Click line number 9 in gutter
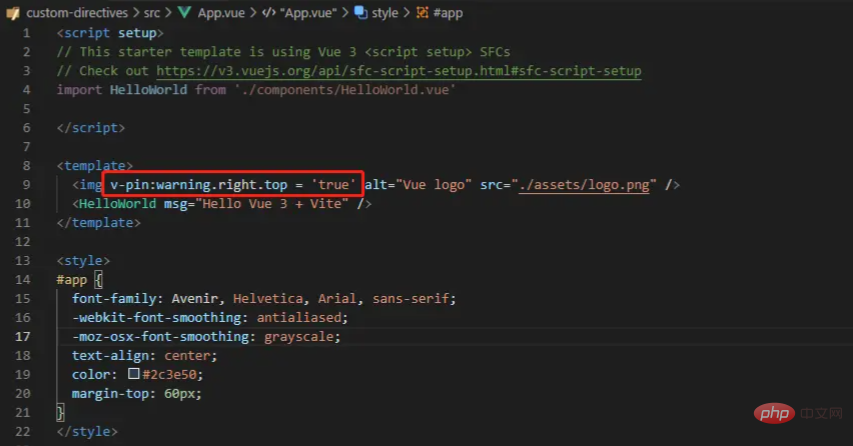The height and width of the screenshot is (446, 853). (26, 185)
